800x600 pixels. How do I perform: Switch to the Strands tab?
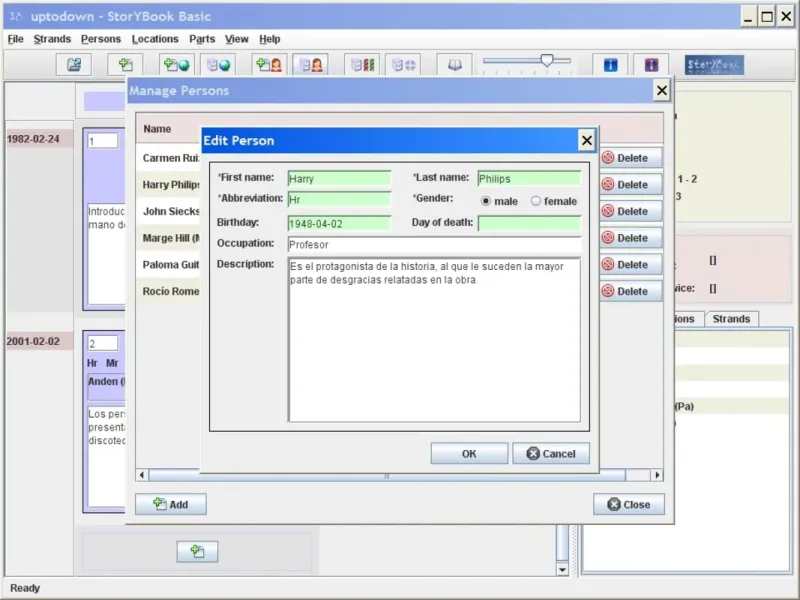pyautogui.click(x=731, y=319)
